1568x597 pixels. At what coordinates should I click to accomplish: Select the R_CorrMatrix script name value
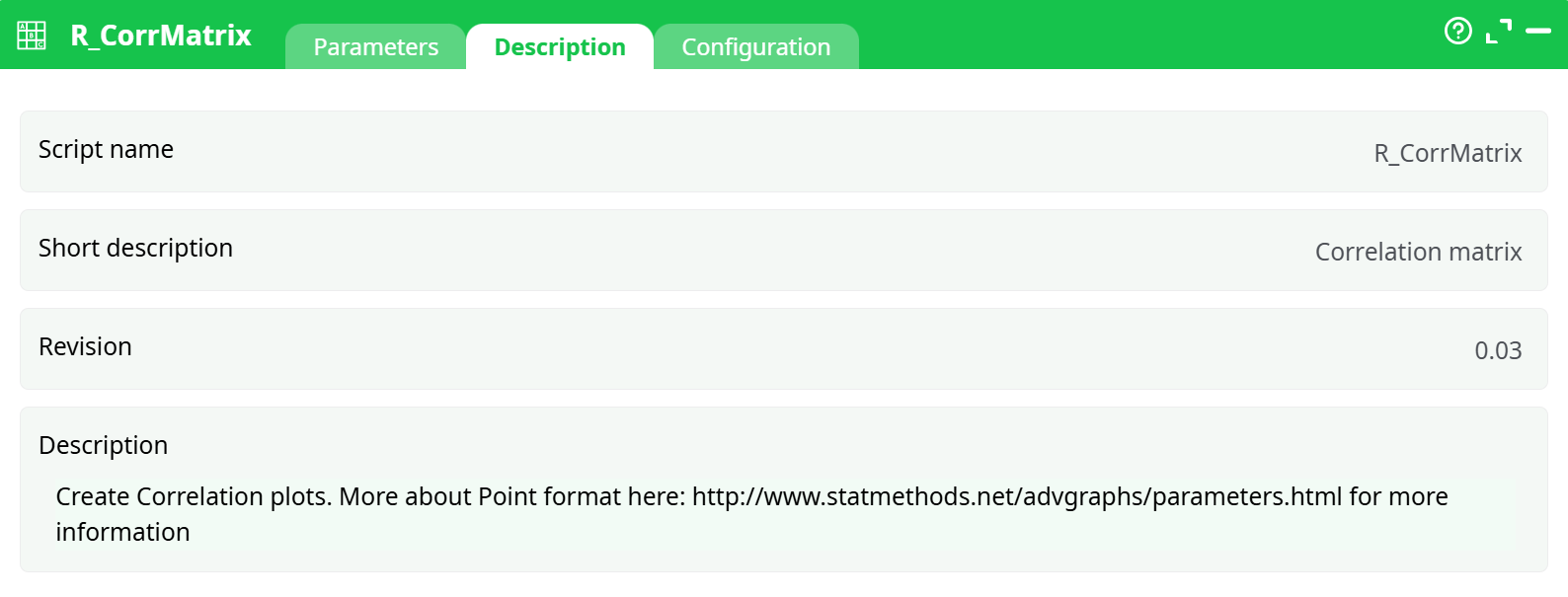pos(1447,153)
